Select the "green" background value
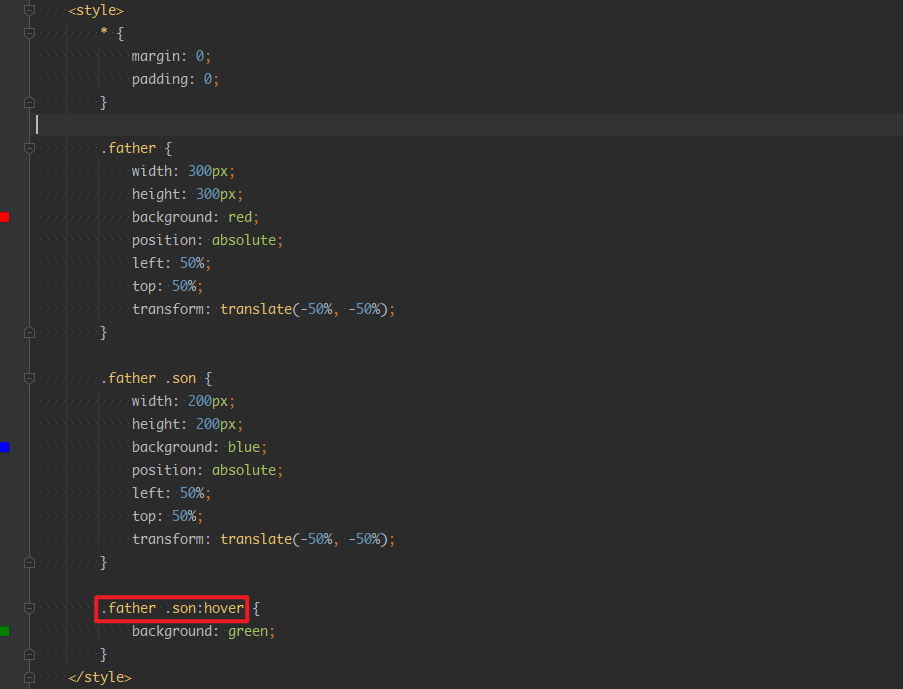 248,631
